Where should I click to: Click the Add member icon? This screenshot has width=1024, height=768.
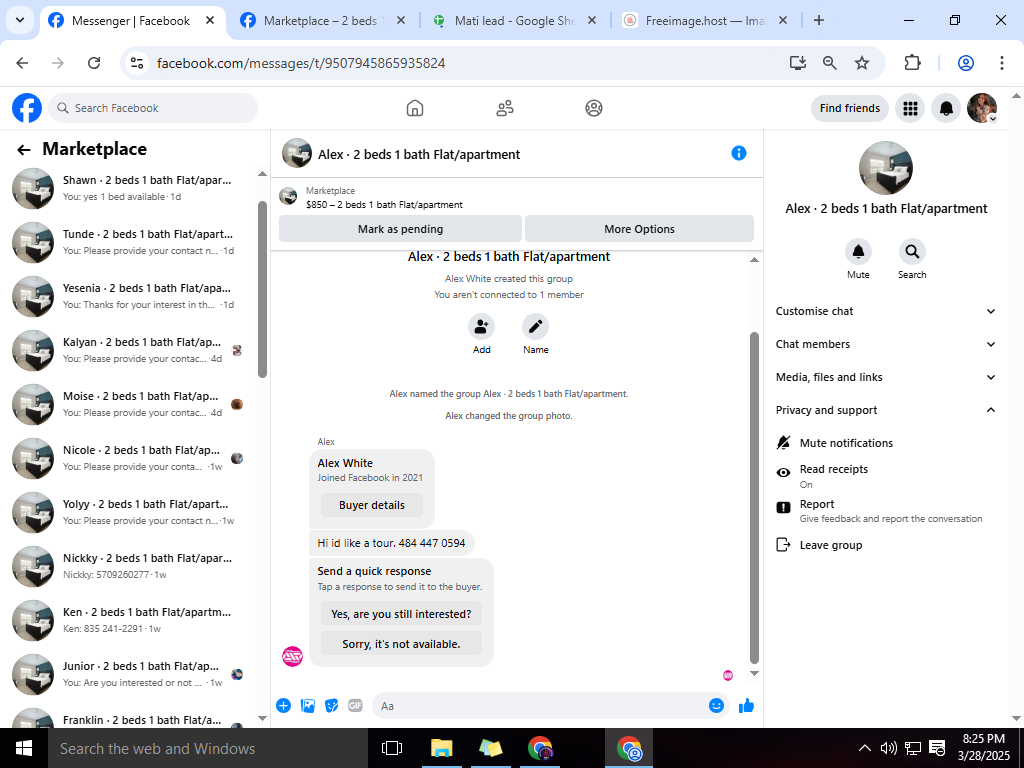coord(481,327)
